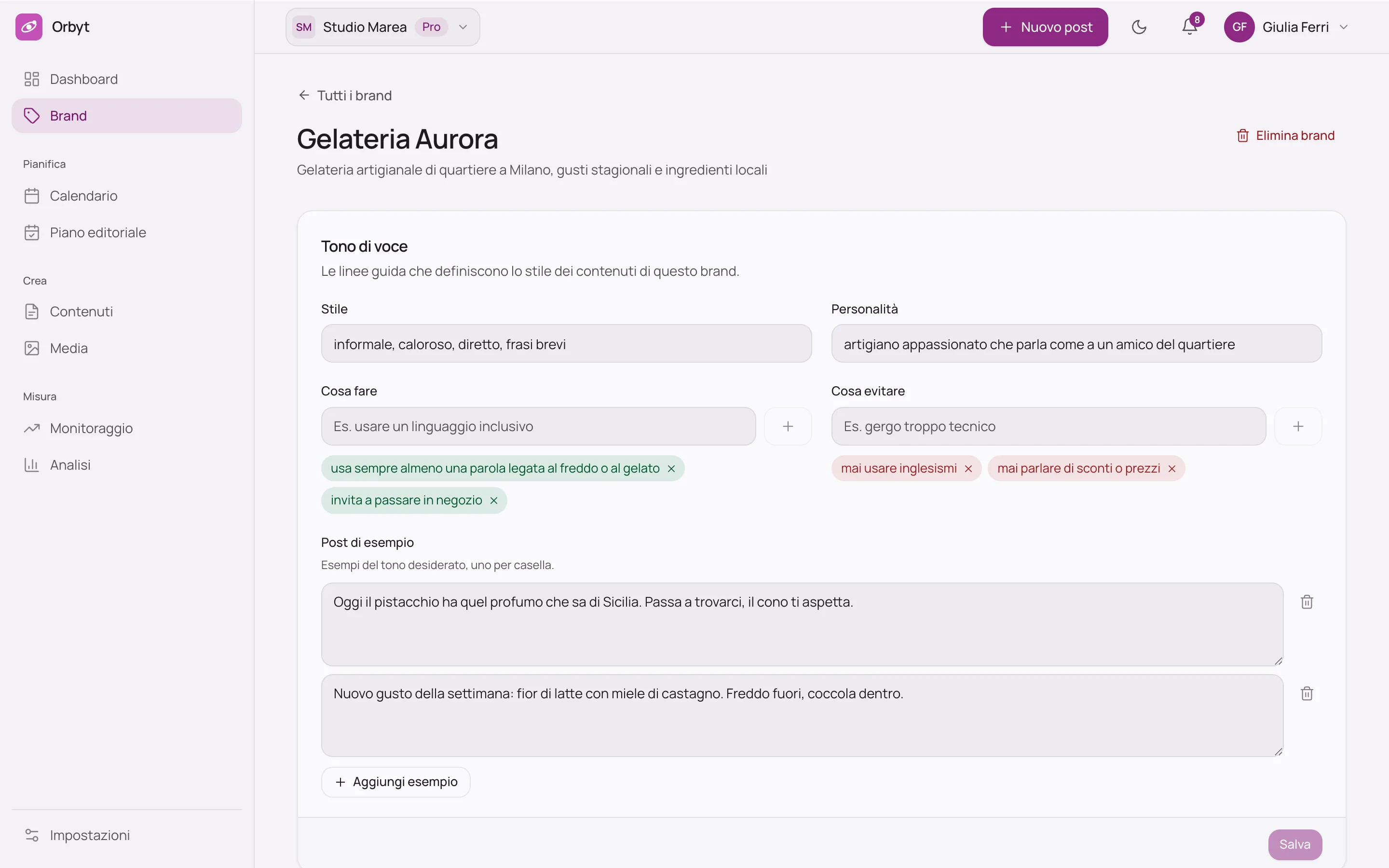Open Calendario from the sidebar

pyautogui.click(x=126, y=196)
